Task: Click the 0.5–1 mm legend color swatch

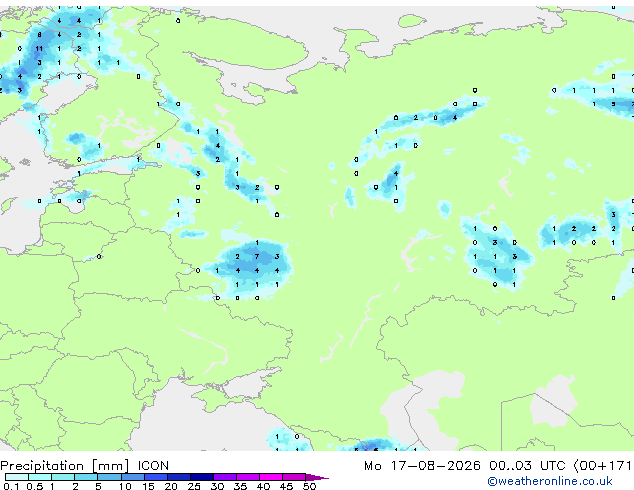Action: [x=40, y=477]
